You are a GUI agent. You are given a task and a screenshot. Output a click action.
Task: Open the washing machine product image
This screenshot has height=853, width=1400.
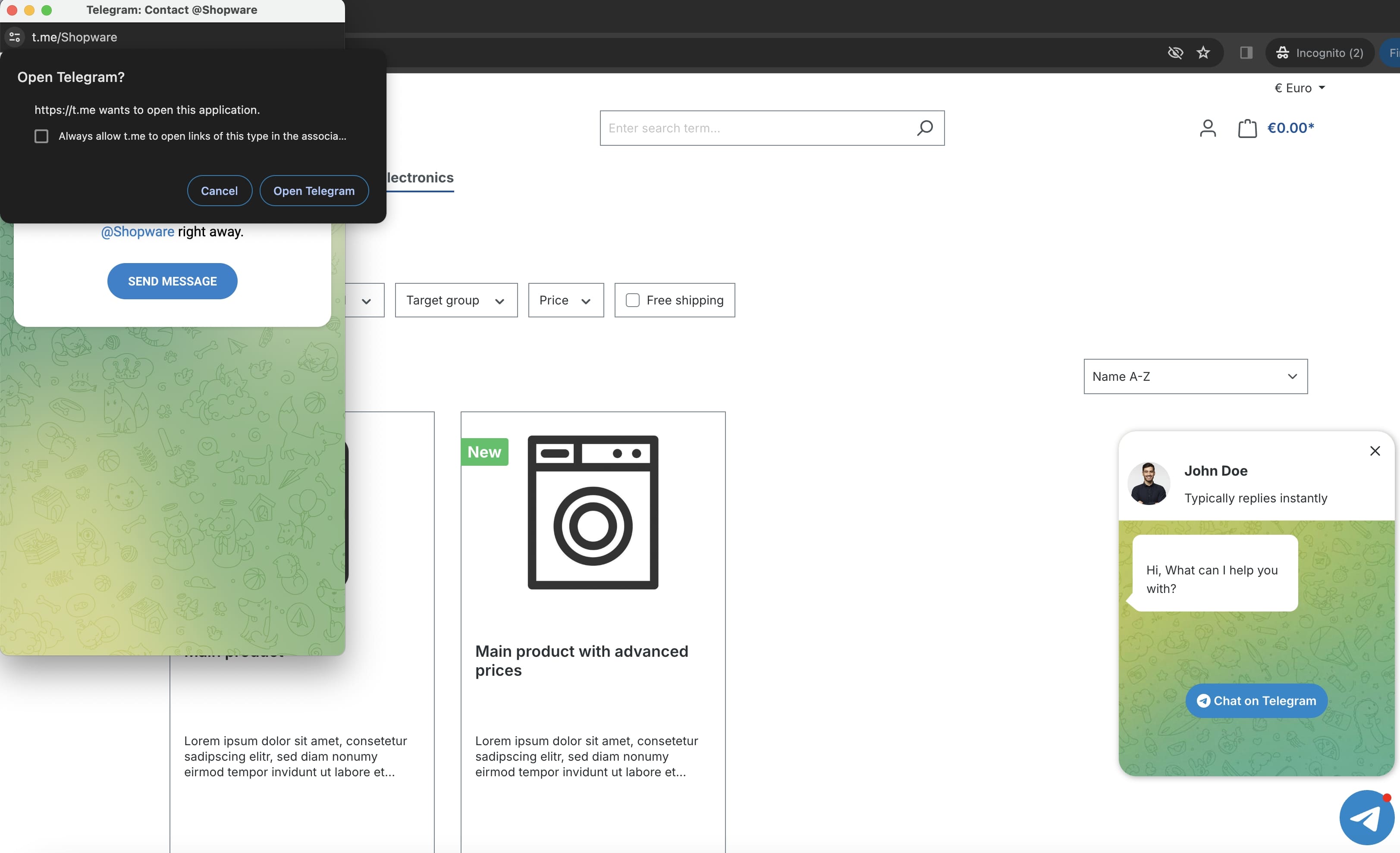pyautogui.click(x=593, y=512)
